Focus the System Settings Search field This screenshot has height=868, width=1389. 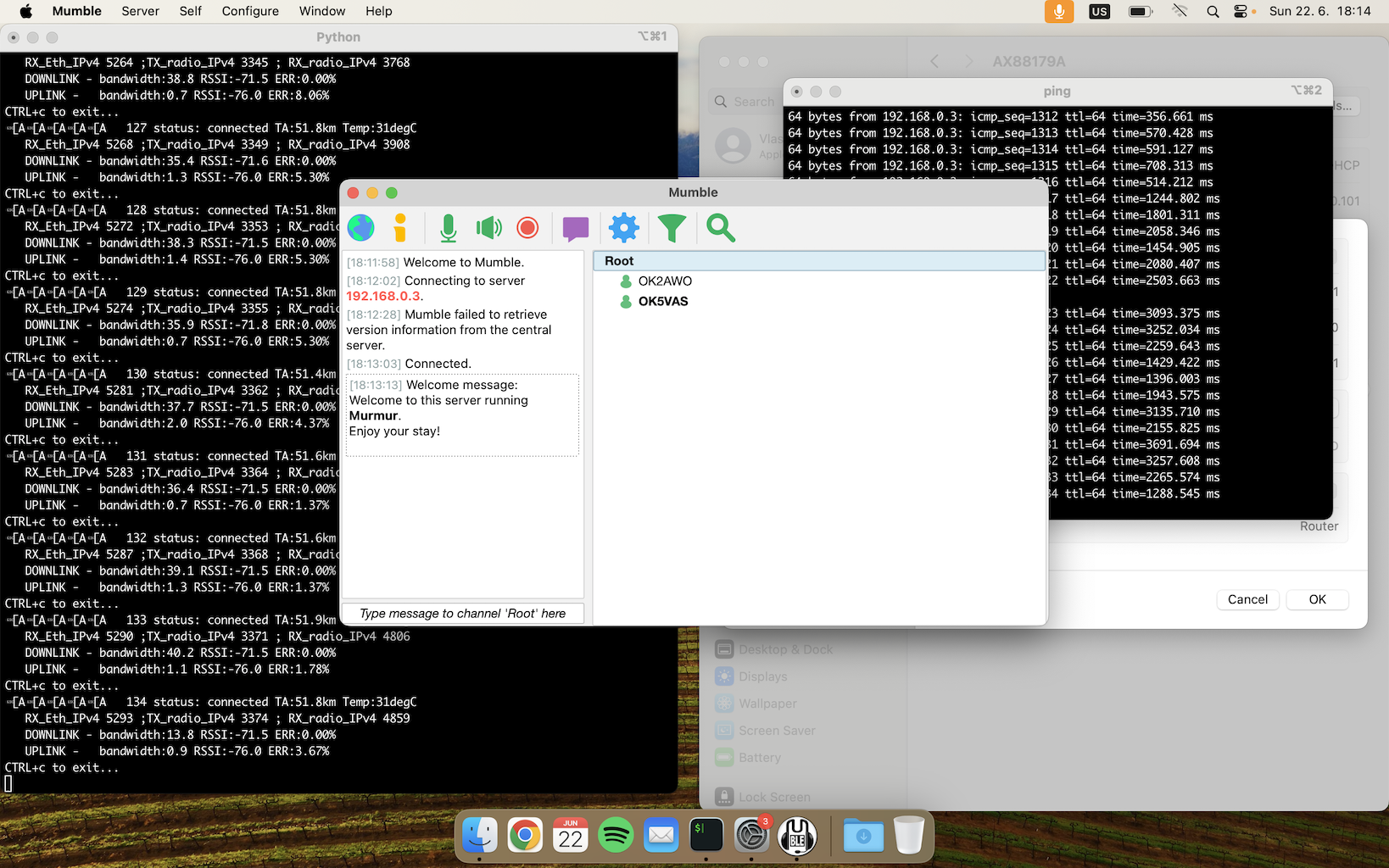745,102
